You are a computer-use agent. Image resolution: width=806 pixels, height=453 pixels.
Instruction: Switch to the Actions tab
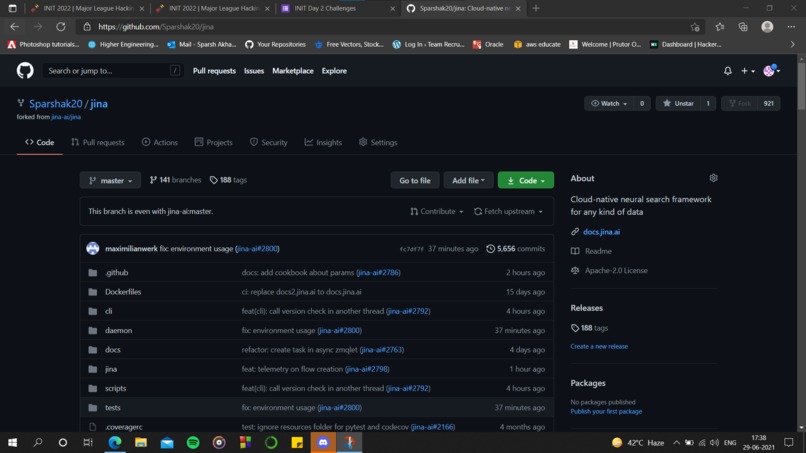(160, 142)
